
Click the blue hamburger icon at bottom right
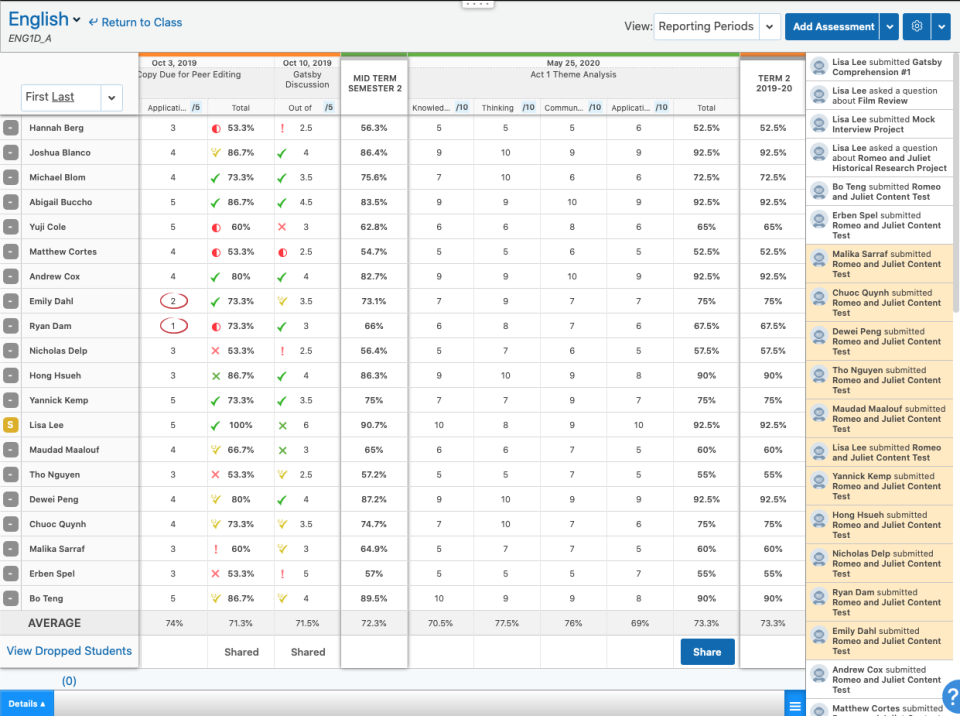[x=795, y=704]
